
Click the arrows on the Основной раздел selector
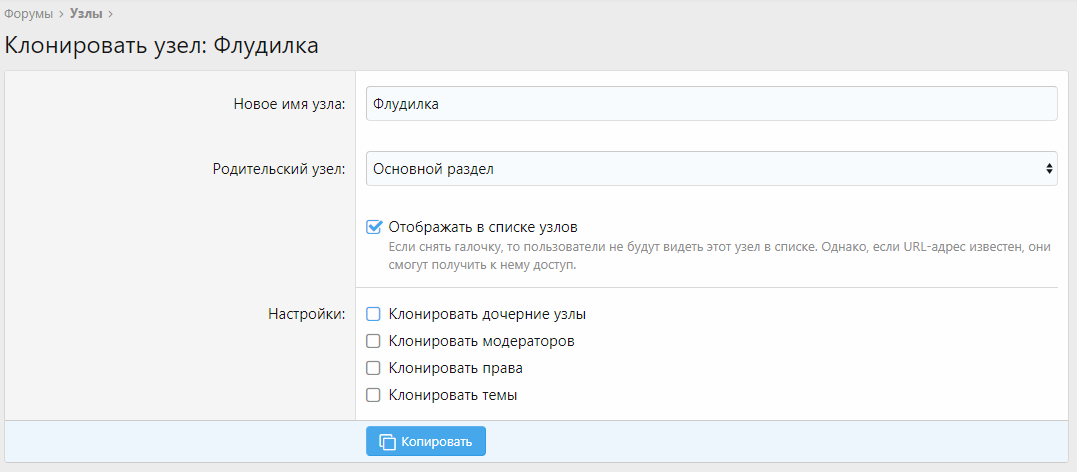coord(1048,169)
